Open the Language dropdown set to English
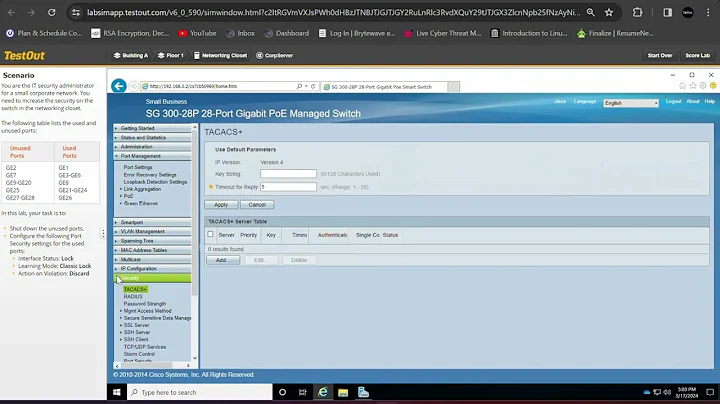 [x=631, y=103]
